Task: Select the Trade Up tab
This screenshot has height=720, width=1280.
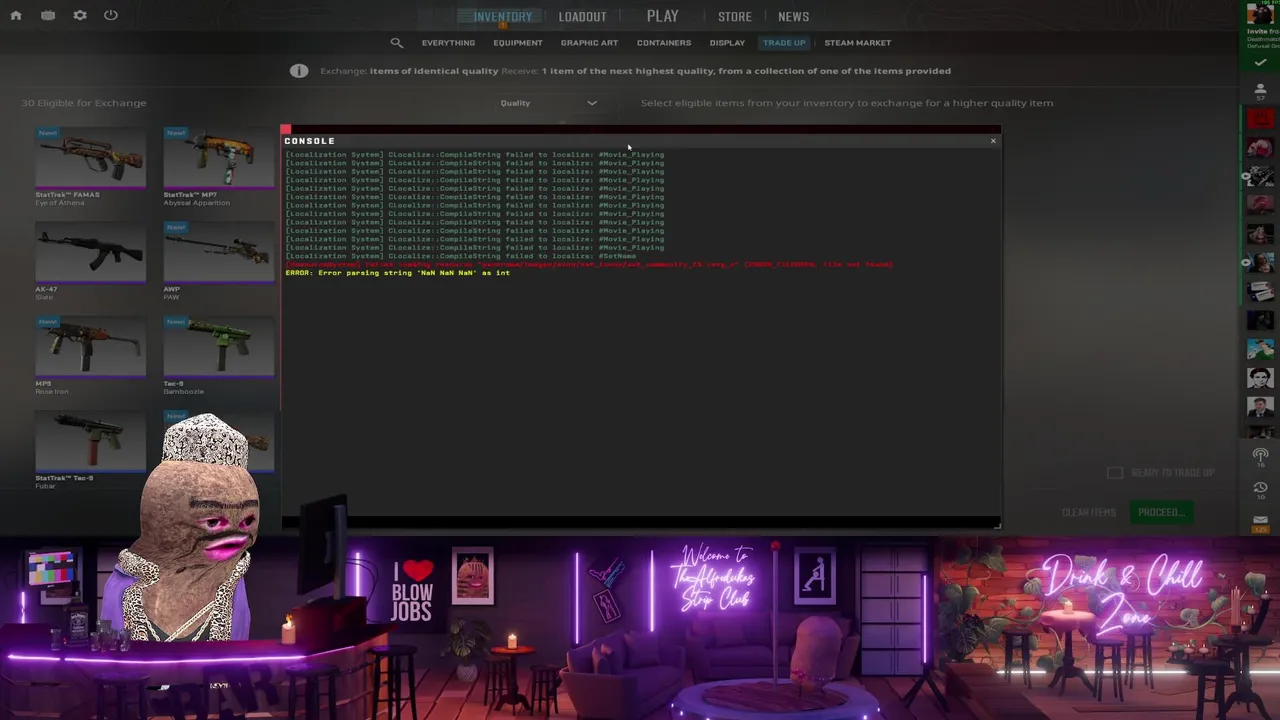Action: 784,43
